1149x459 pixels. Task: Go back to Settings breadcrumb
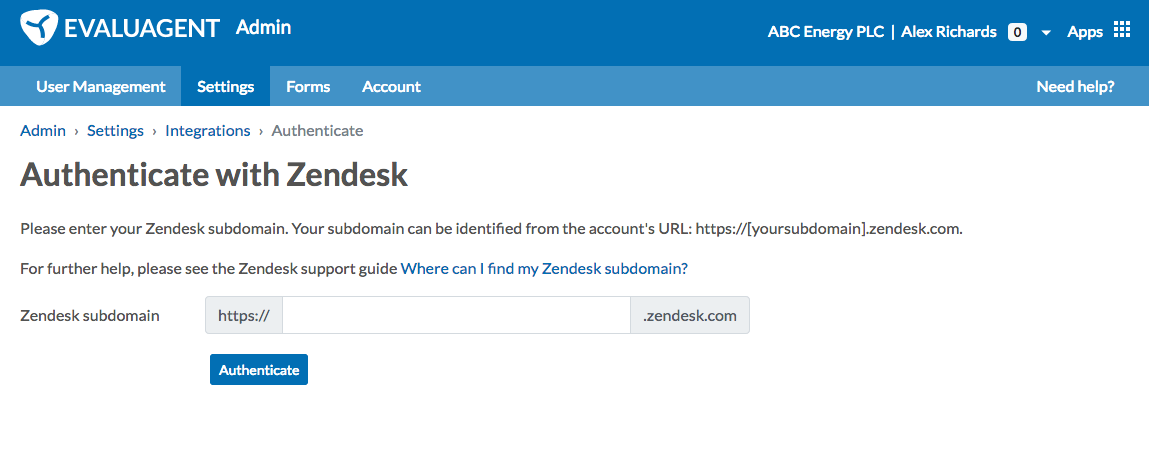[115, 131]
